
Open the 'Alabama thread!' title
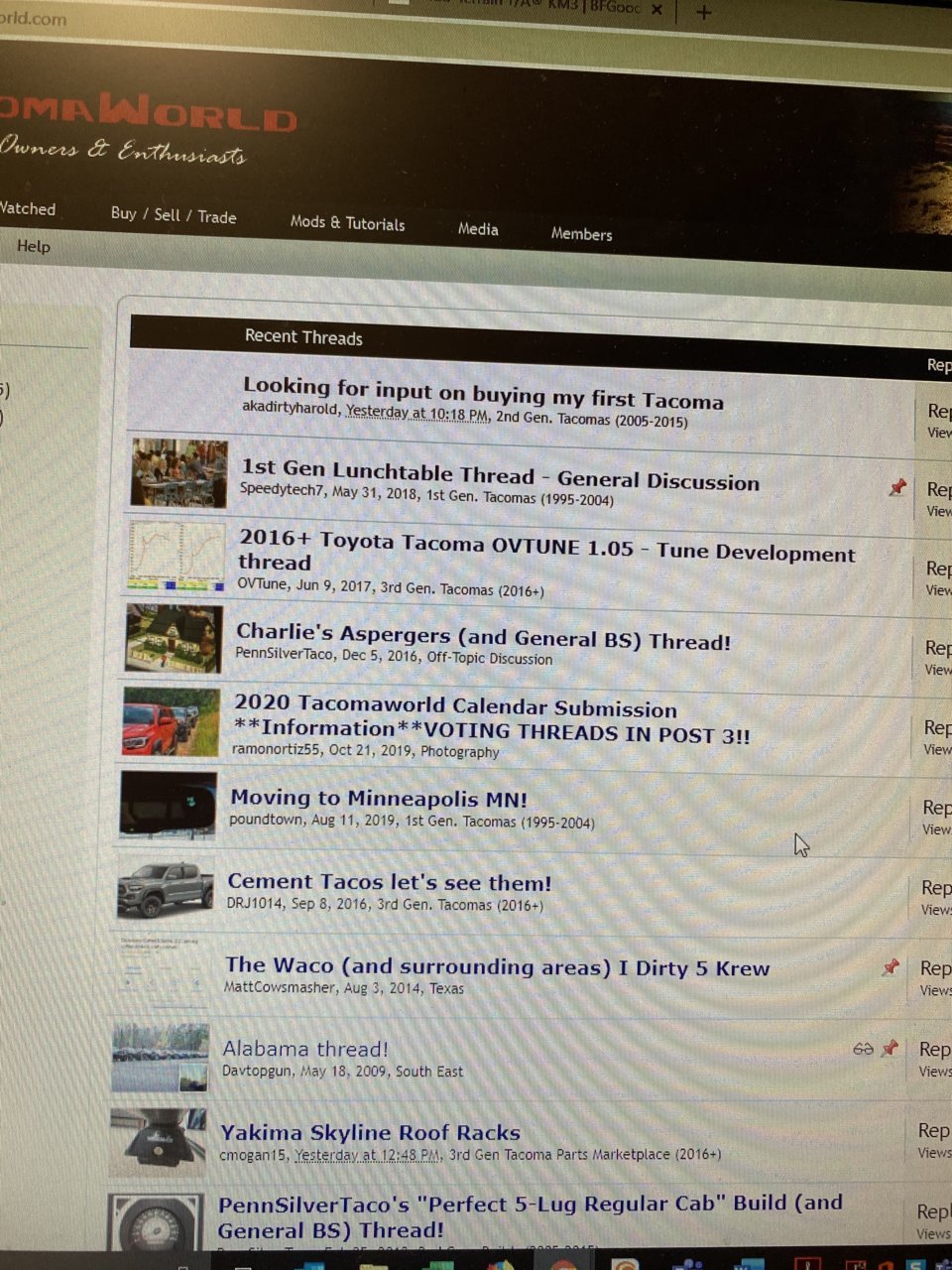point(305,1049)
